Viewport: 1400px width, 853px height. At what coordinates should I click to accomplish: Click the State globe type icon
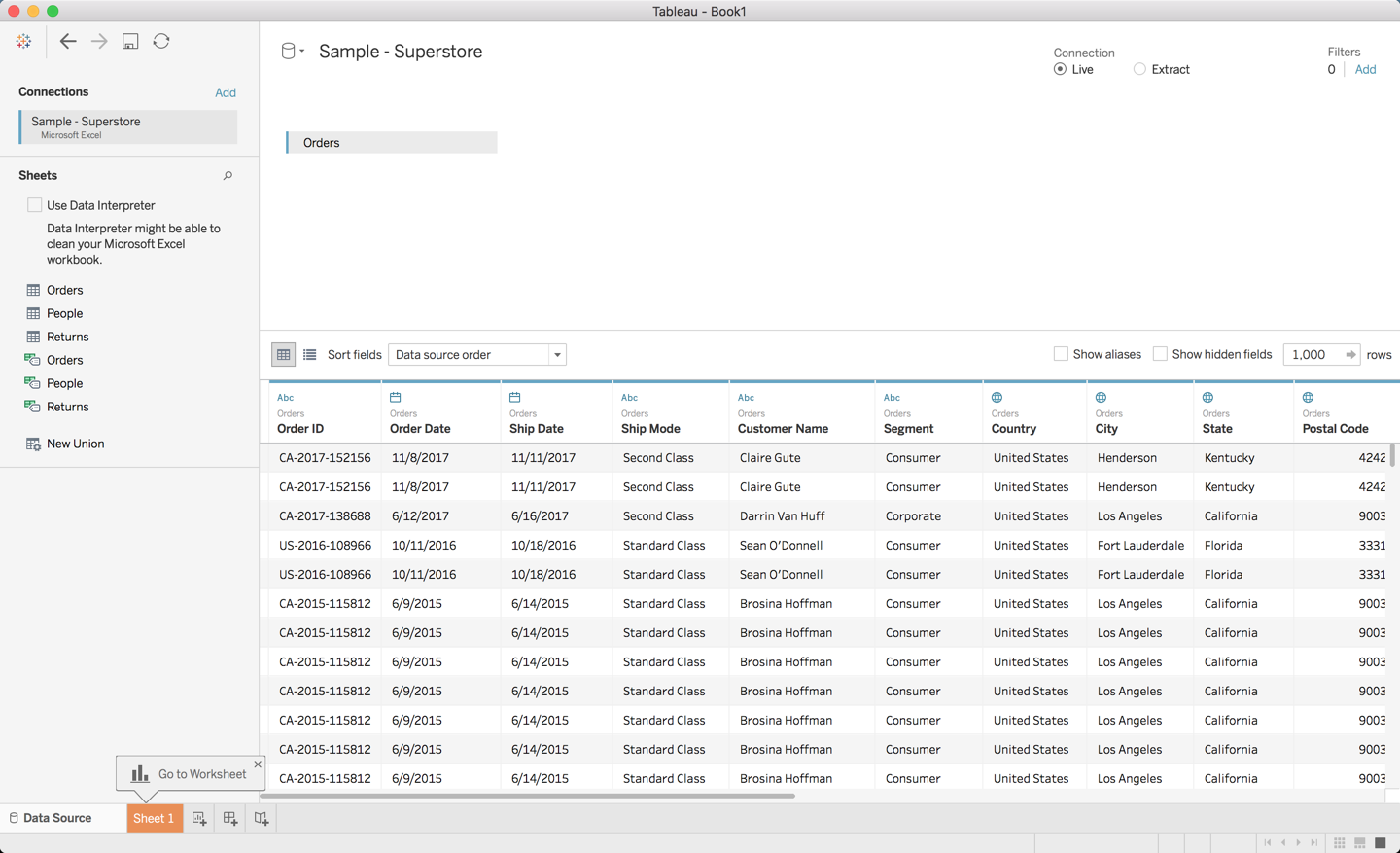[x=1208, y=397]
